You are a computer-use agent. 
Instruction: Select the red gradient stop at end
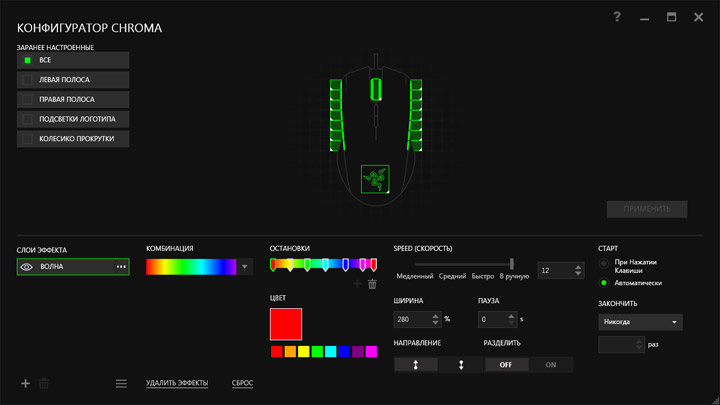(374, 264)
